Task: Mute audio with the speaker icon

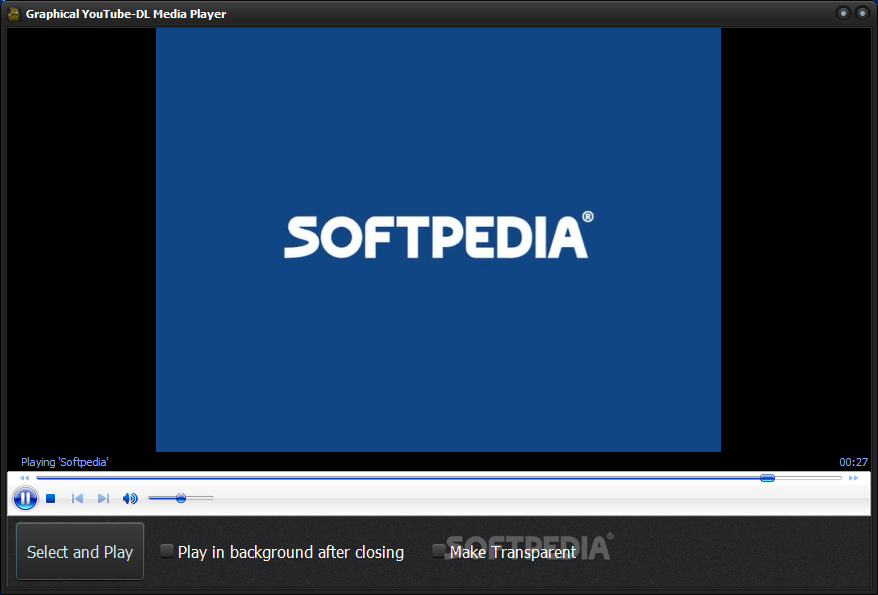Action: (130, 498)
